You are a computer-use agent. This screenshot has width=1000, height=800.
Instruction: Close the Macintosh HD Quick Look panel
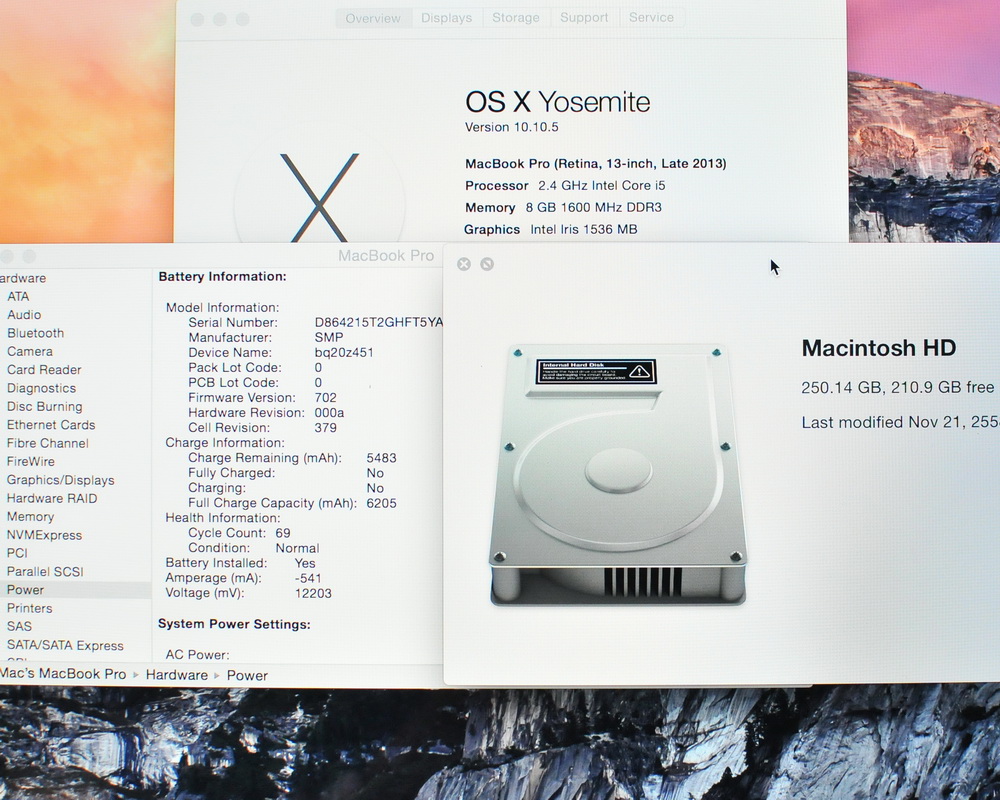(x=464, y=264)
